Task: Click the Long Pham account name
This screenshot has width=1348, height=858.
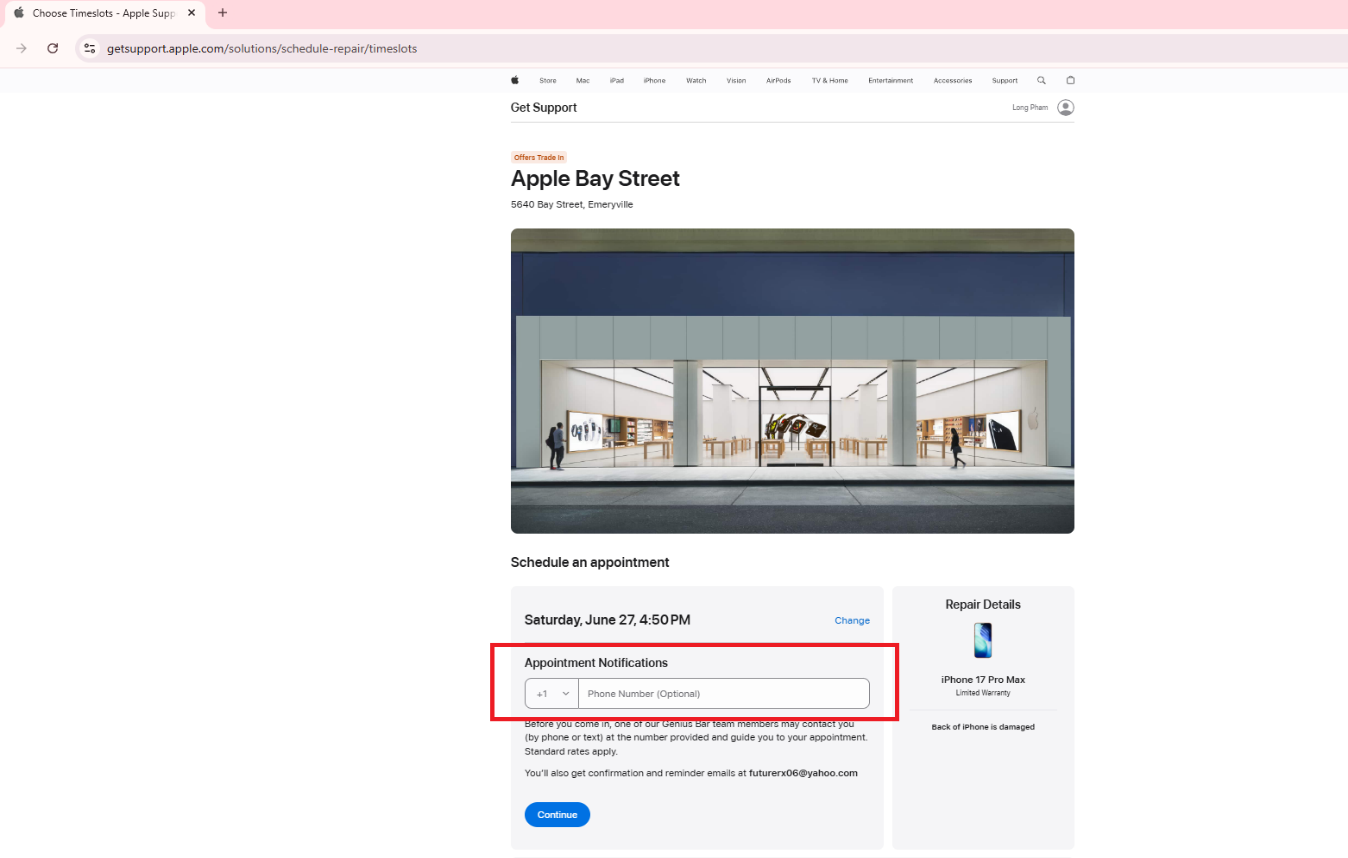Action: click(x=1030, y=107)
